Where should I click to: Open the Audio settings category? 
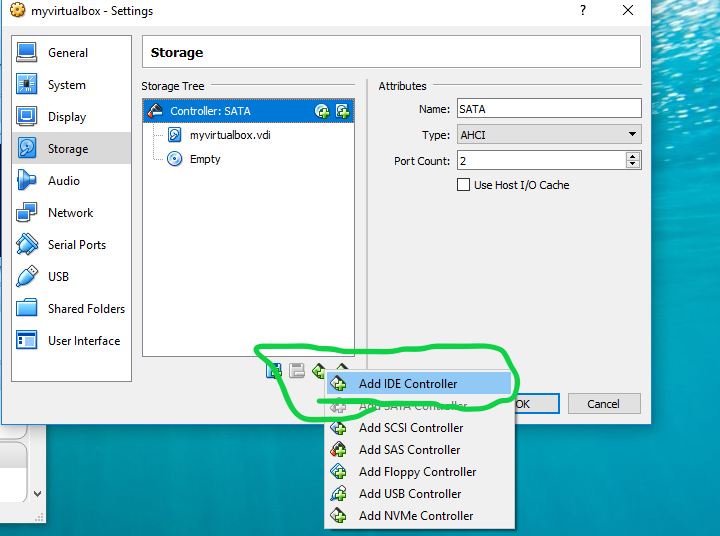click(63, 181)
